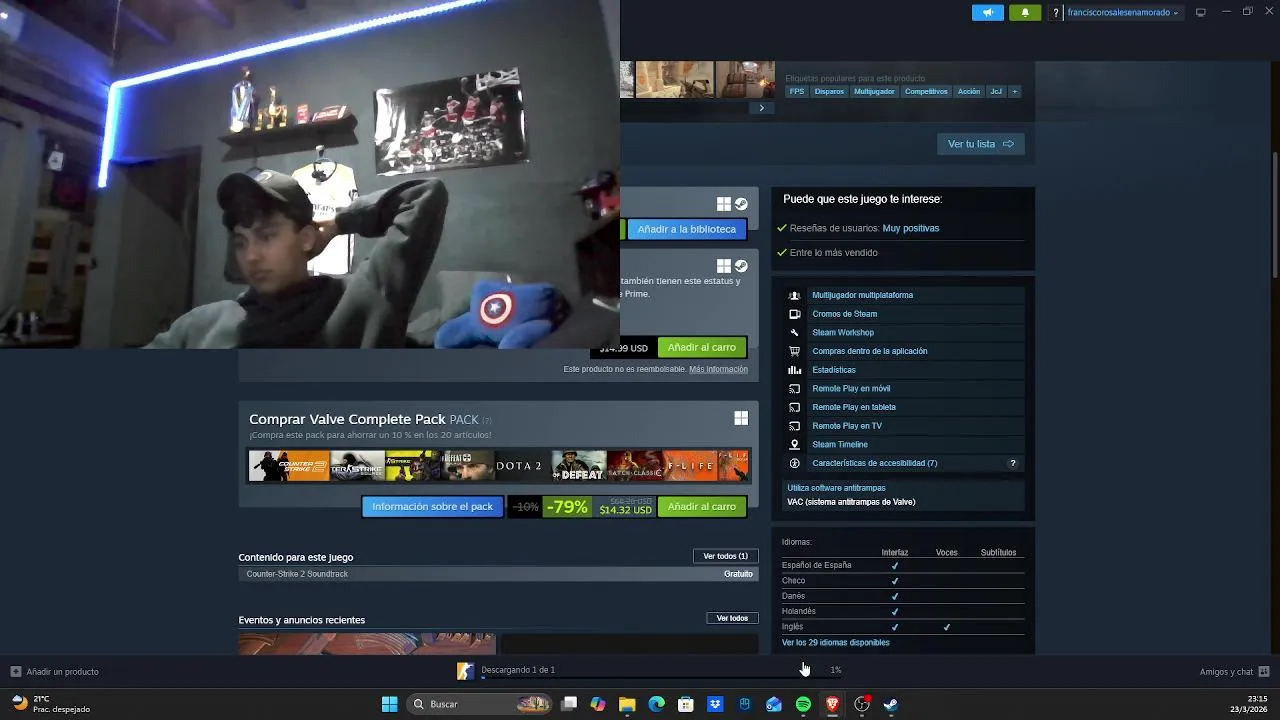The width and height of the screenshot is (1280, 720).
Task: Expand Ver los 29 idiomas disponibles
Action: 835,642
